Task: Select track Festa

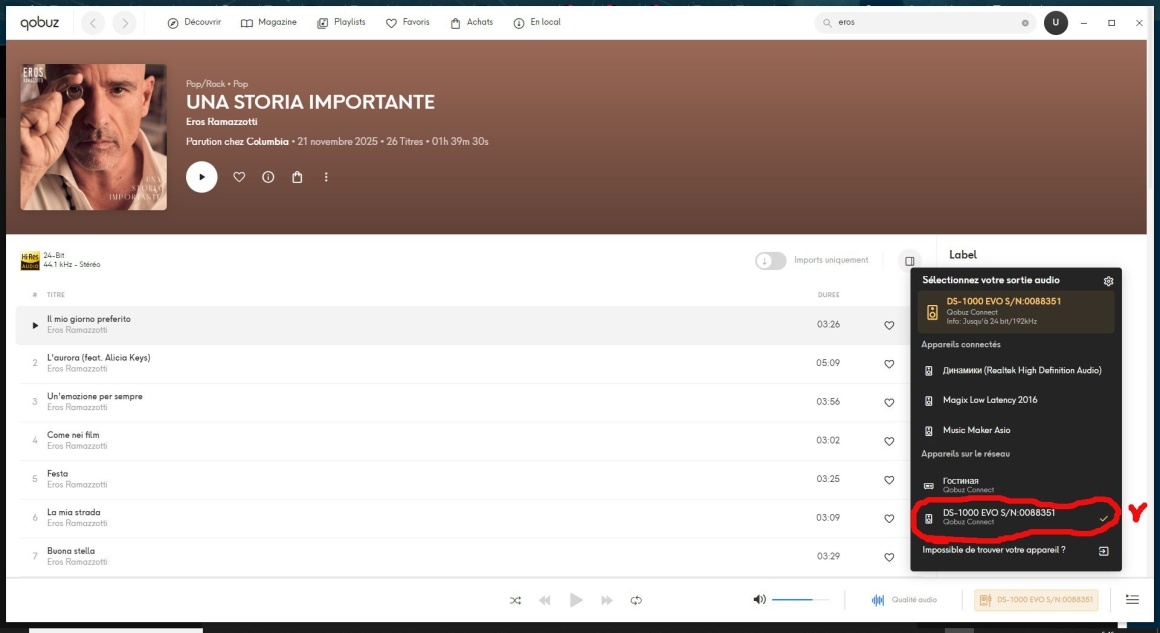Action: pyautogui.click(x=462, y=479)
